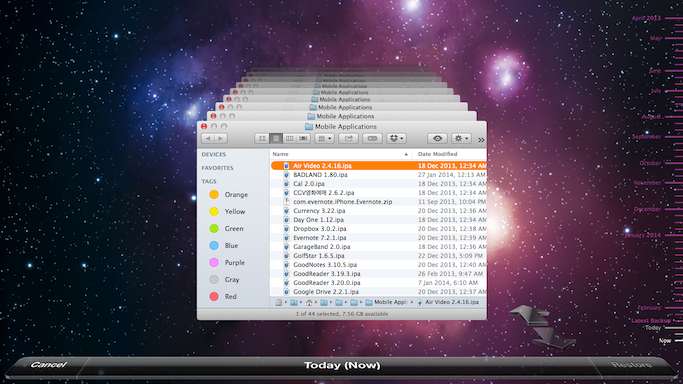Select GarageBand 2.0.ipa file

pyautogui.click(x=379, y=246)
